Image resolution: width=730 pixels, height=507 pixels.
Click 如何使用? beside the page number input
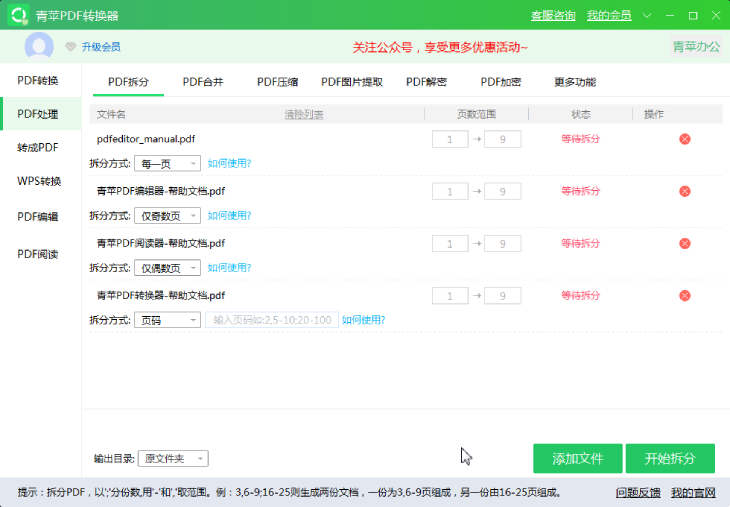tap(364, 320)
